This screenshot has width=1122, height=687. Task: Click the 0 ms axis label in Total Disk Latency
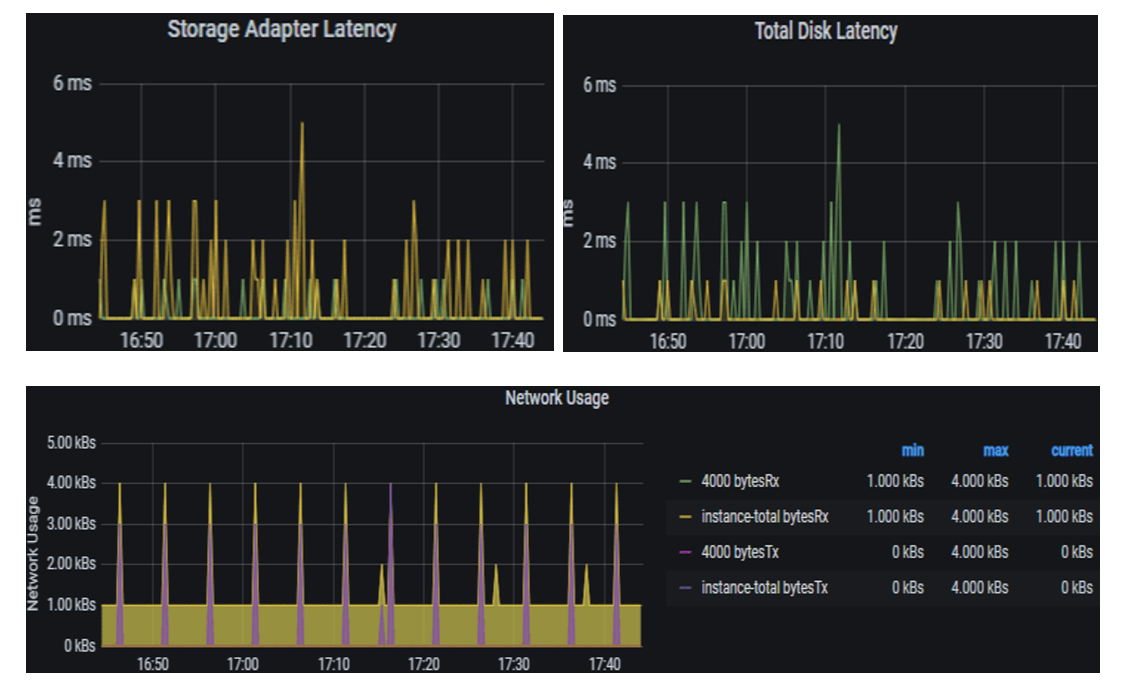point(600,319)
